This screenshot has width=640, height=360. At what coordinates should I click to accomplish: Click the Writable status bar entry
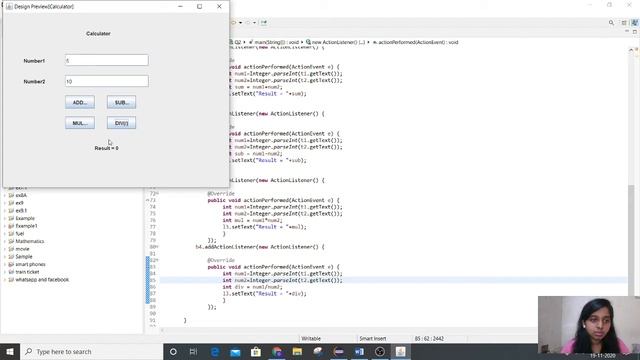pos(311,338)
